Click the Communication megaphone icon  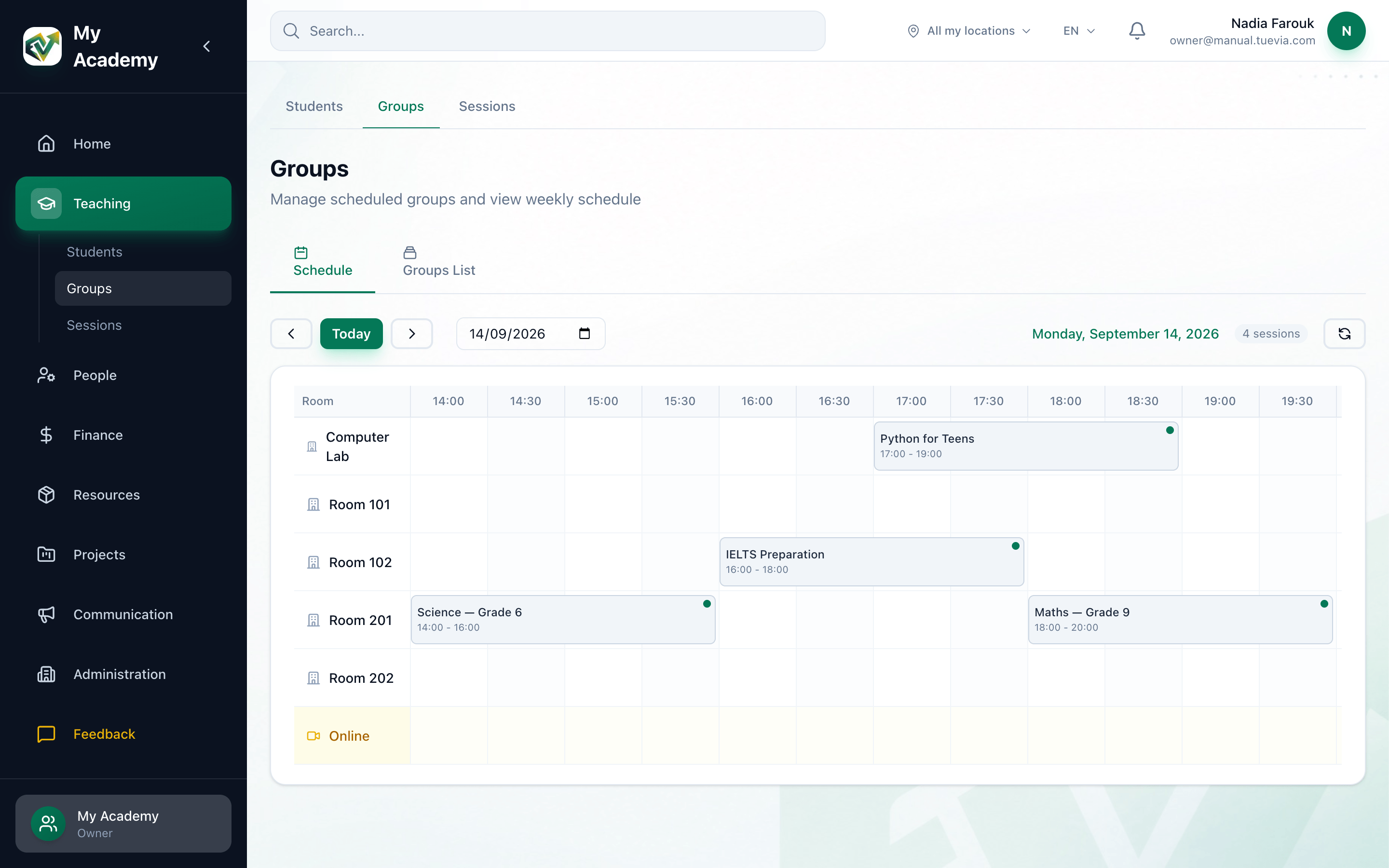click(46, 614)
